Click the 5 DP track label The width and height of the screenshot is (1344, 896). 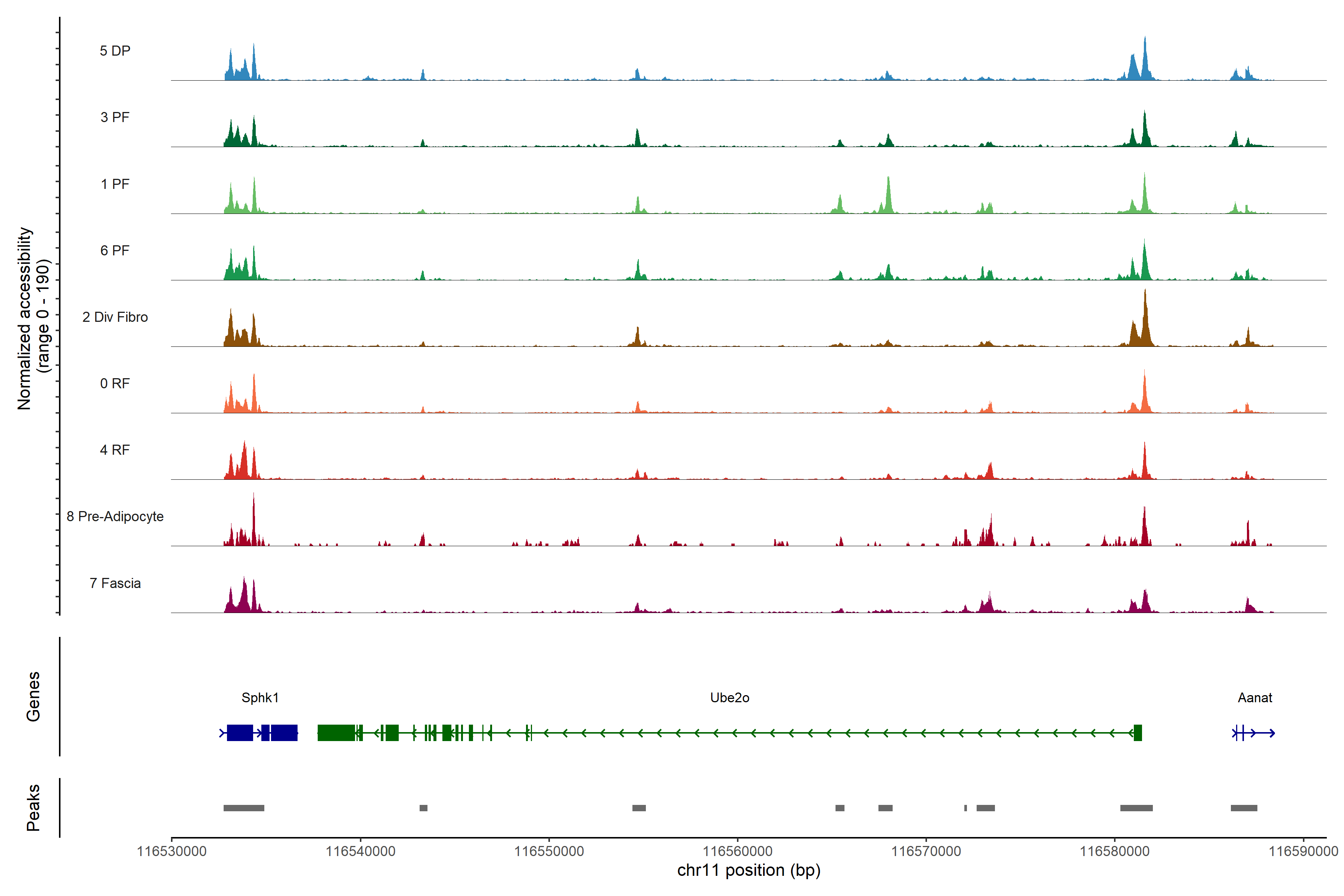point(115,51)
